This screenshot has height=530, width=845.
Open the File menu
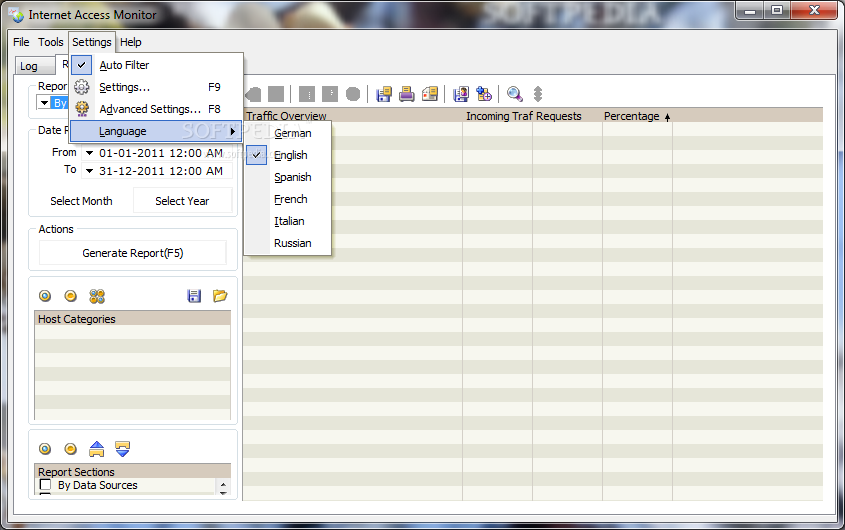click(x=21, y=42)
